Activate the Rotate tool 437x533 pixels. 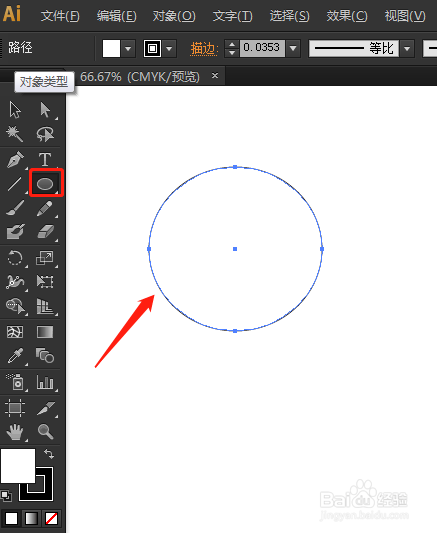[x=15, y=258]
